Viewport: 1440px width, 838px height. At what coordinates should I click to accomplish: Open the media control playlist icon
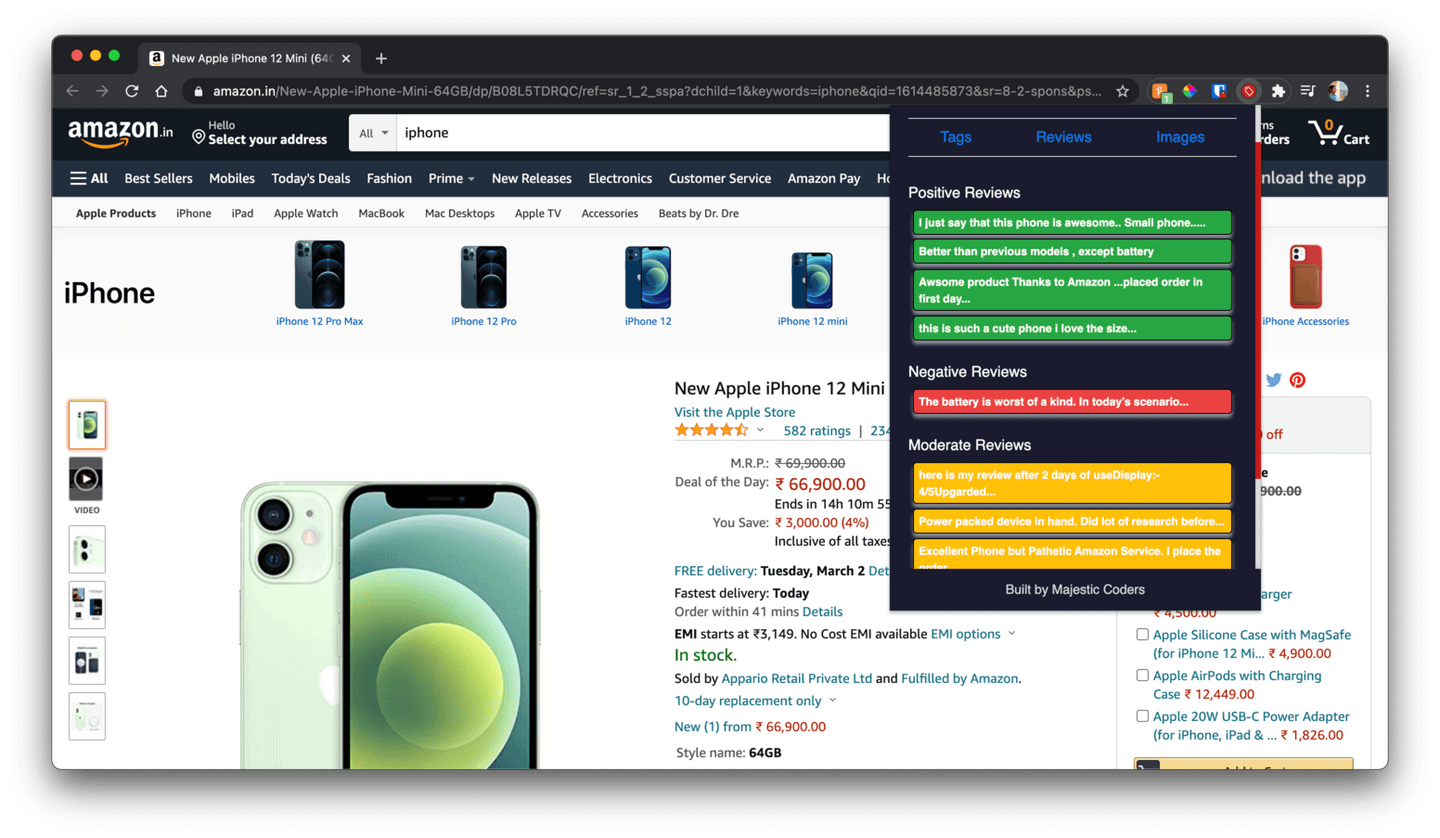(x=1307, y=91)
